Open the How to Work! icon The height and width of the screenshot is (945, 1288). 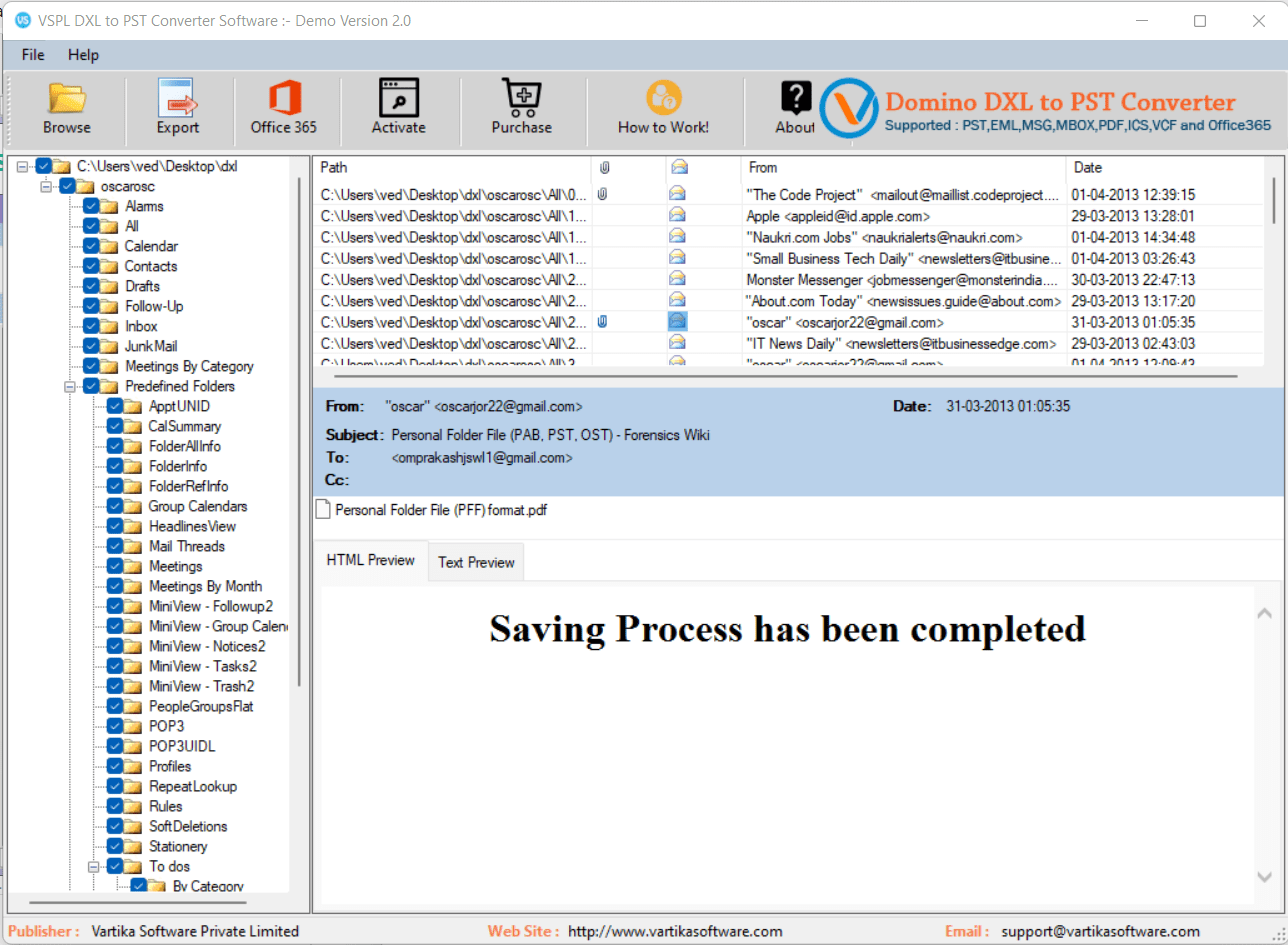663,98
